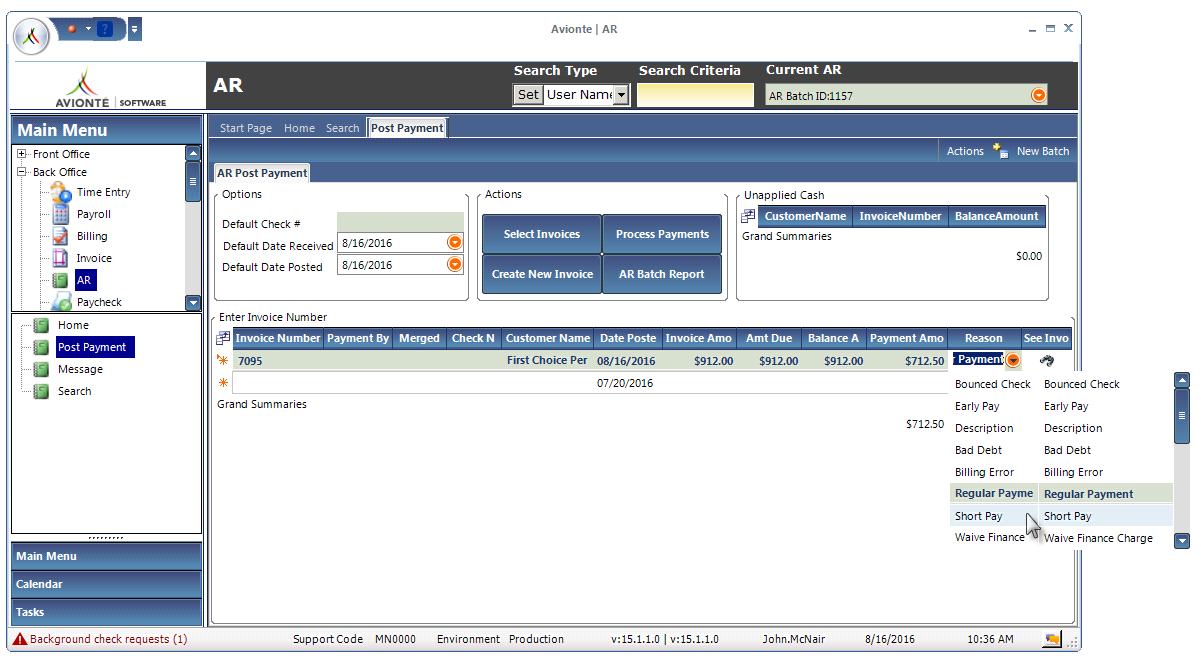Click the status bar message icon

coord(1052,639)
